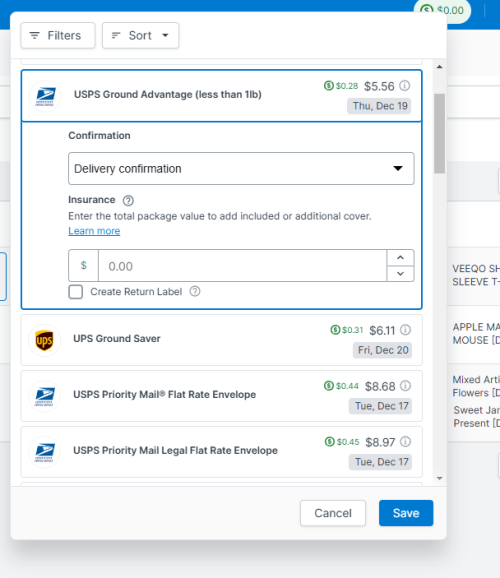Click the insurance package value input field
The width and height of the screenshot is (500, 578).
coord(242,266)
